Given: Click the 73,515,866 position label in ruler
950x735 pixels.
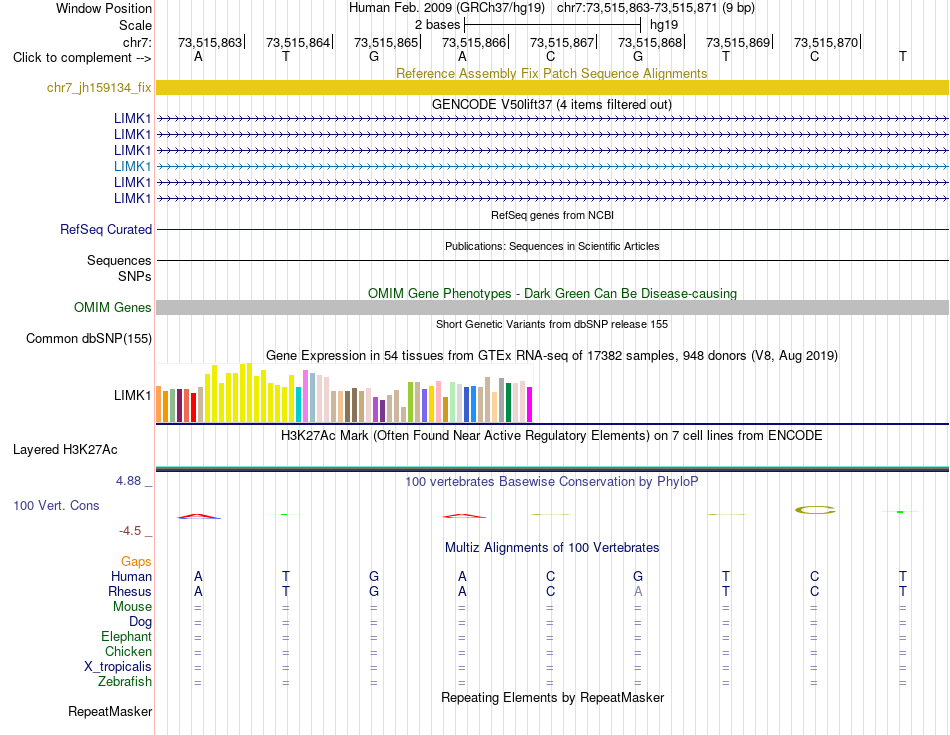Looking at the screenshot, I should tap(473, 42).
